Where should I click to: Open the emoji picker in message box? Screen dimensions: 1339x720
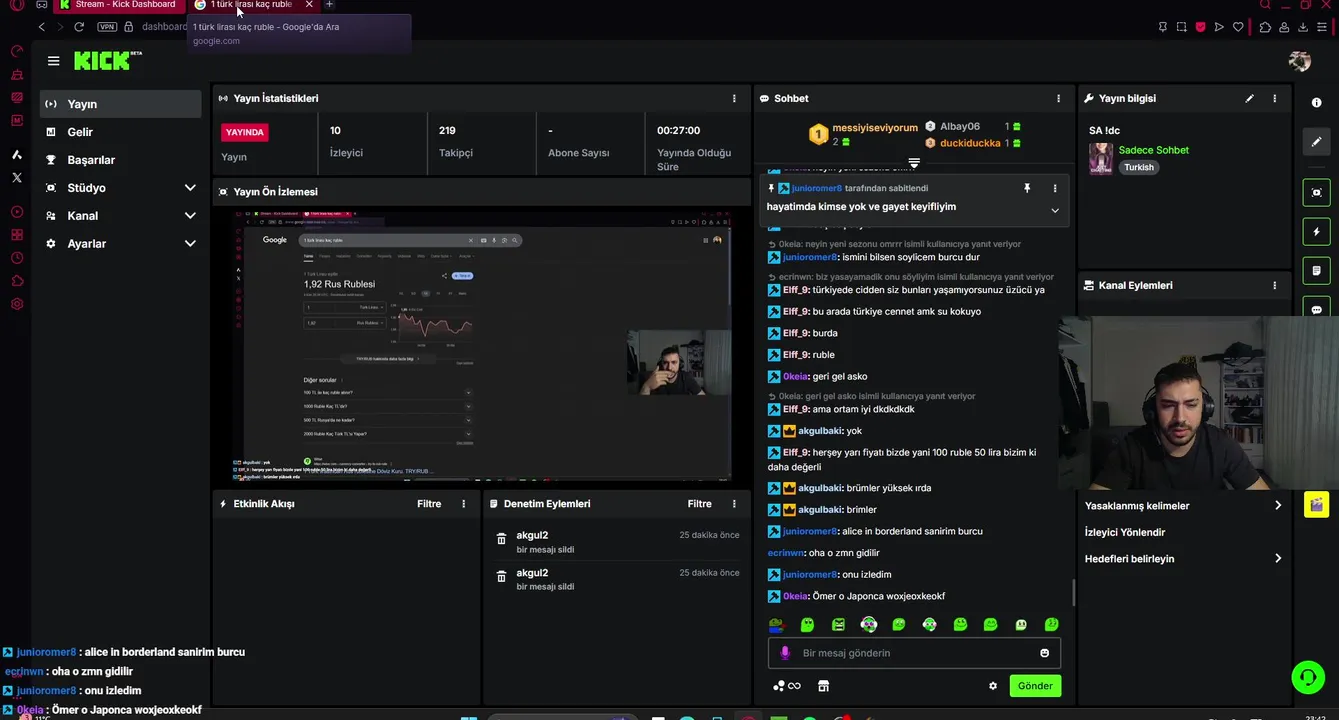pyautogui.click(x=1045, y=653)
